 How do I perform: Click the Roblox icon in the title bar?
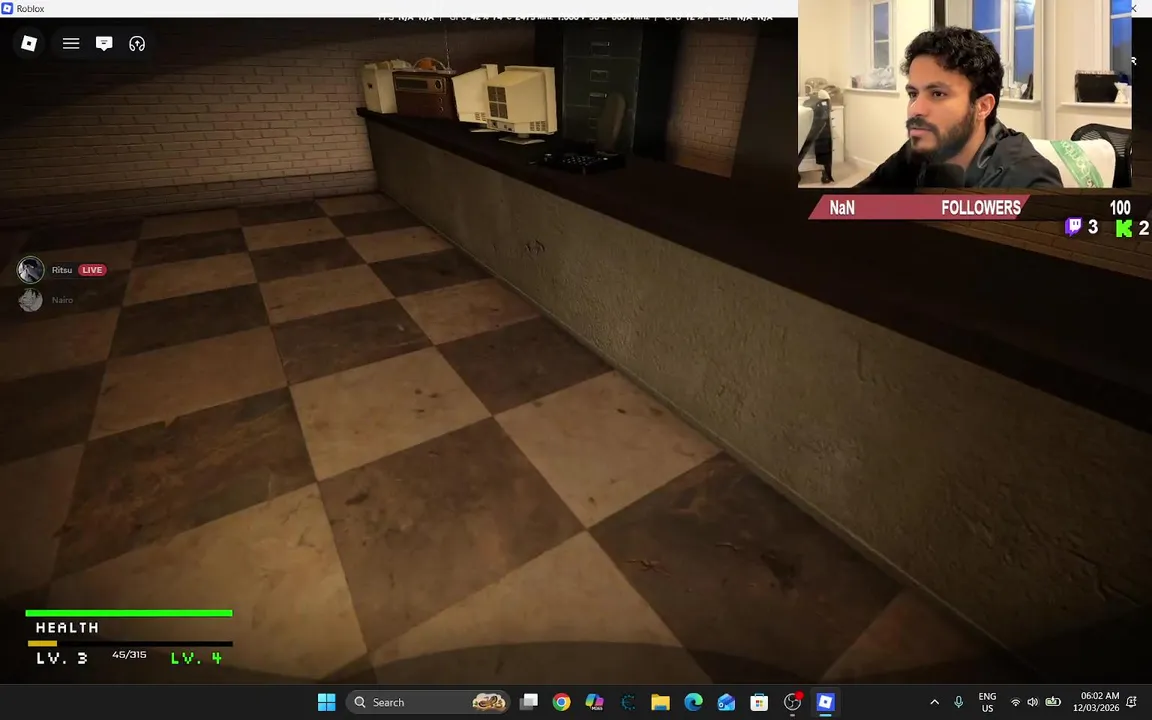point(7,8)
